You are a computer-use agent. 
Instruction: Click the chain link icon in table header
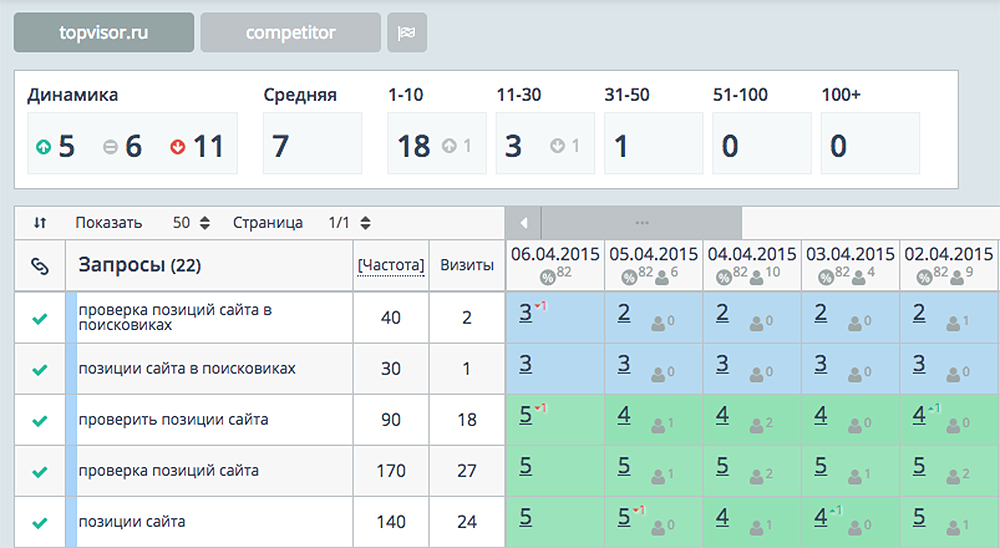tap(40, 266)
